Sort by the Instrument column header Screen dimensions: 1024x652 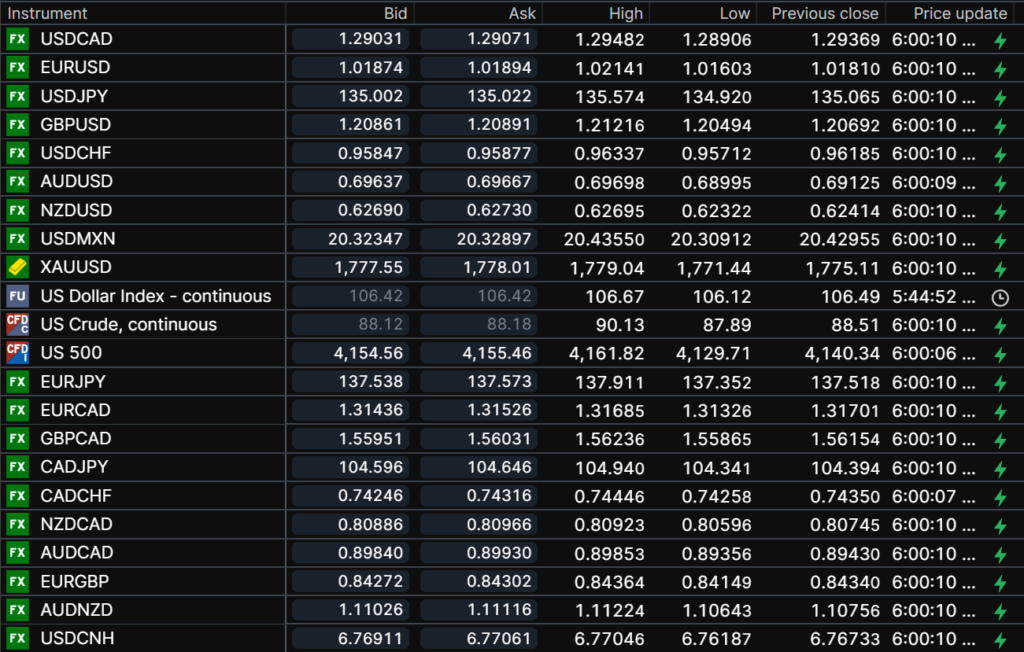click(x=48, y=13)
